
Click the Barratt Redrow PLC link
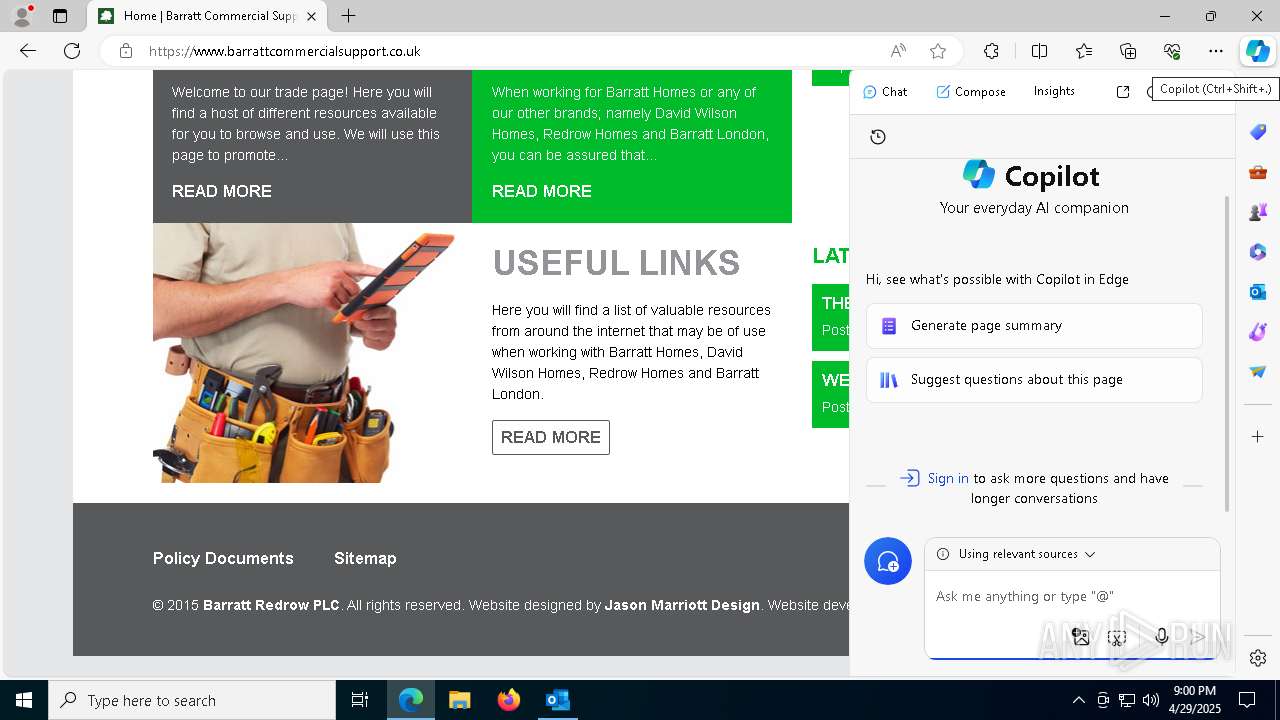pos(271,605)
